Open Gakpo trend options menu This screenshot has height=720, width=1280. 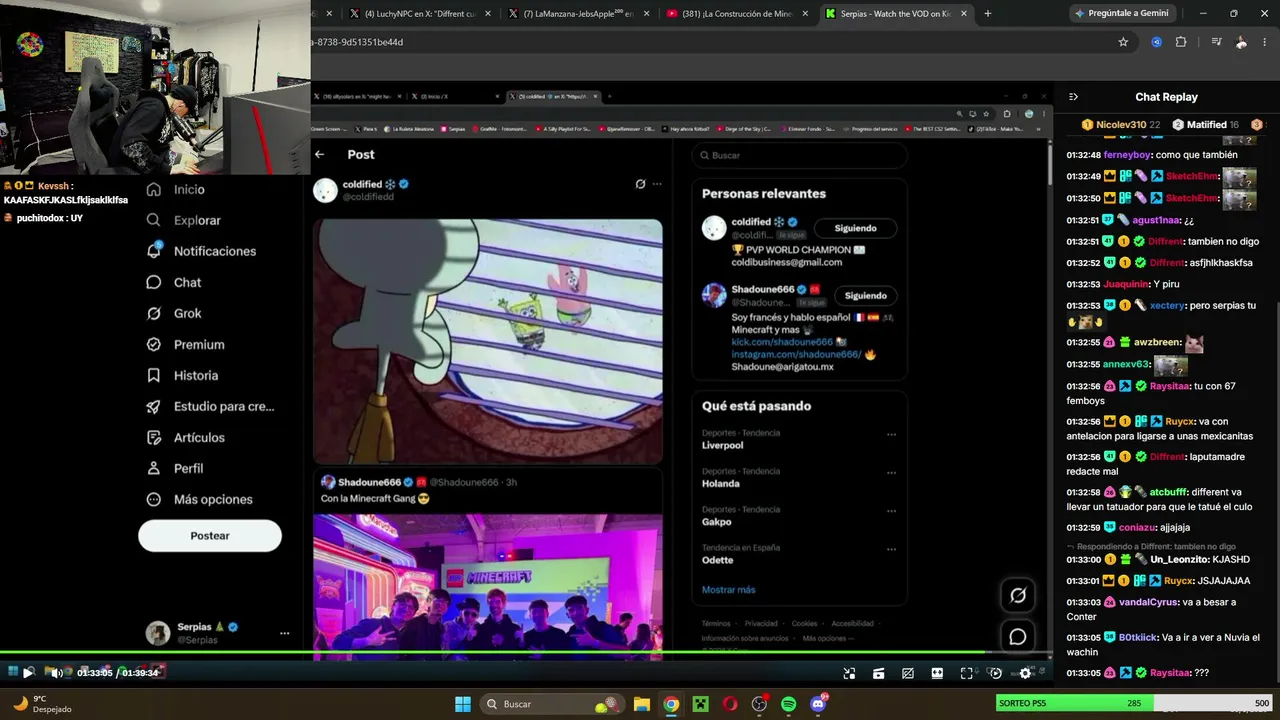tap(891, 511)
